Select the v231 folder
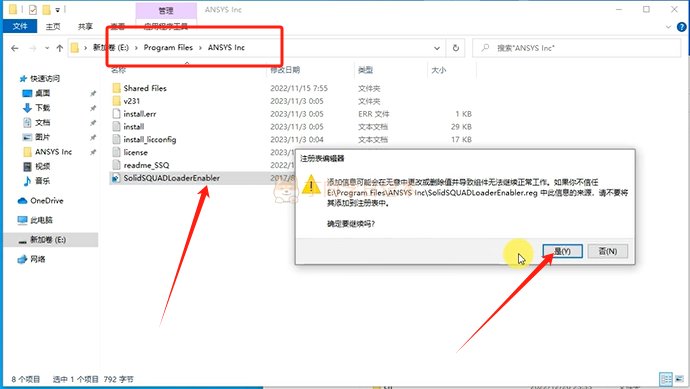This screenshot has height=389, width=690. [131, 101]
